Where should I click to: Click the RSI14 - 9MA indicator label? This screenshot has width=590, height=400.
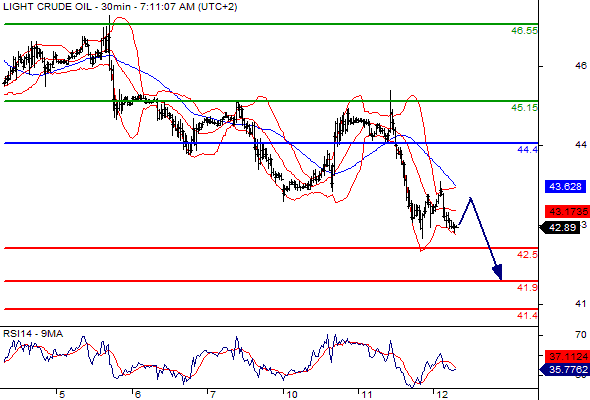33,334
